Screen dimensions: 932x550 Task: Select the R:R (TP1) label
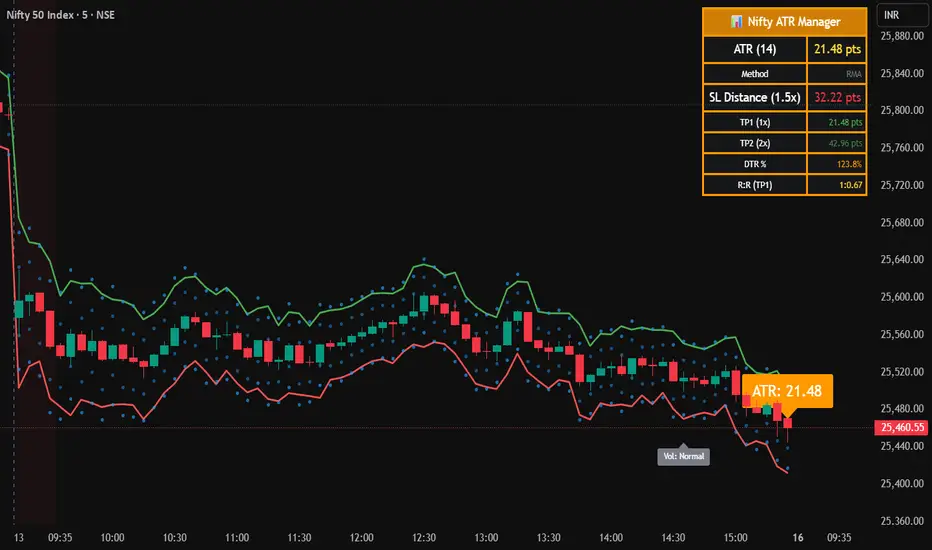754,185
